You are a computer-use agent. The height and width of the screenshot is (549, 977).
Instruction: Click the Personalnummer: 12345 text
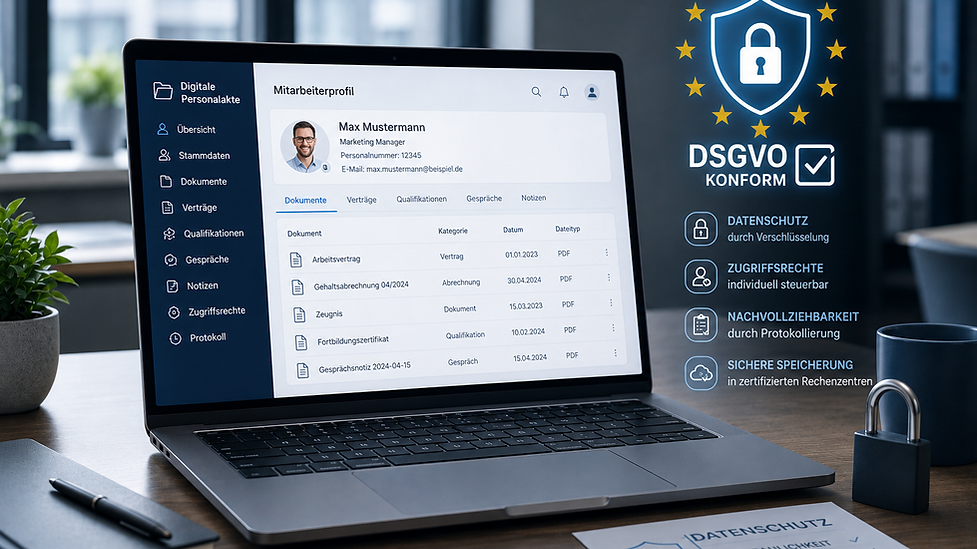381,155
